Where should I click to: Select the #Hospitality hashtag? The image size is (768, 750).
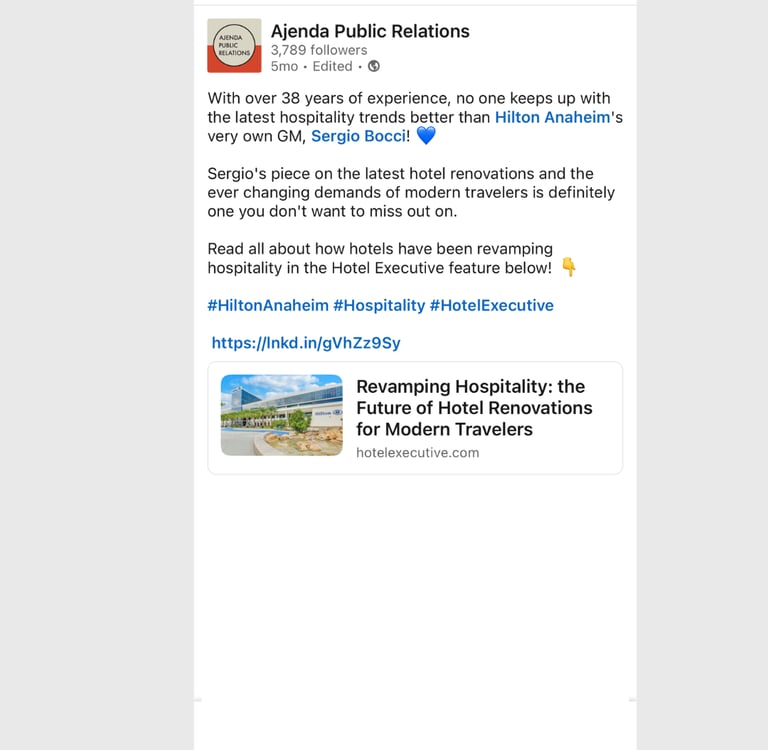pyautogui.click(x=379, y=305)
